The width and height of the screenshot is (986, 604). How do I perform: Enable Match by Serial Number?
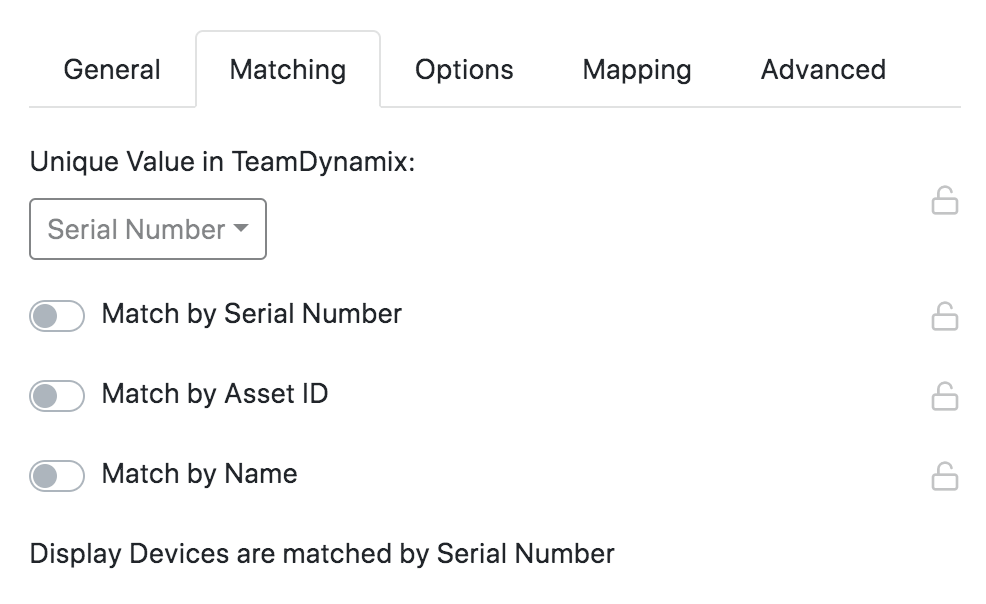click(57, 315)
